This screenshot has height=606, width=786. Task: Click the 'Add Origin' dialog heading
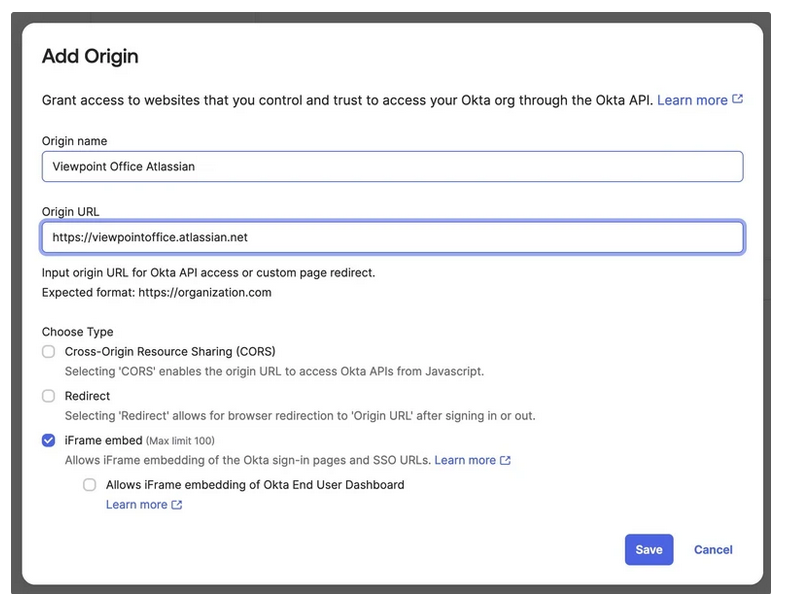(x=90, y=57)
